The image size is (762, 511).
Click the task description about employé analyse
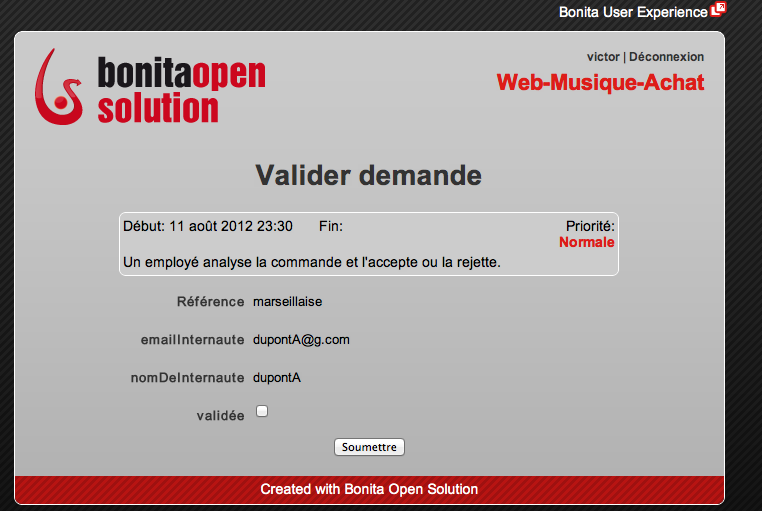[311, 262]
